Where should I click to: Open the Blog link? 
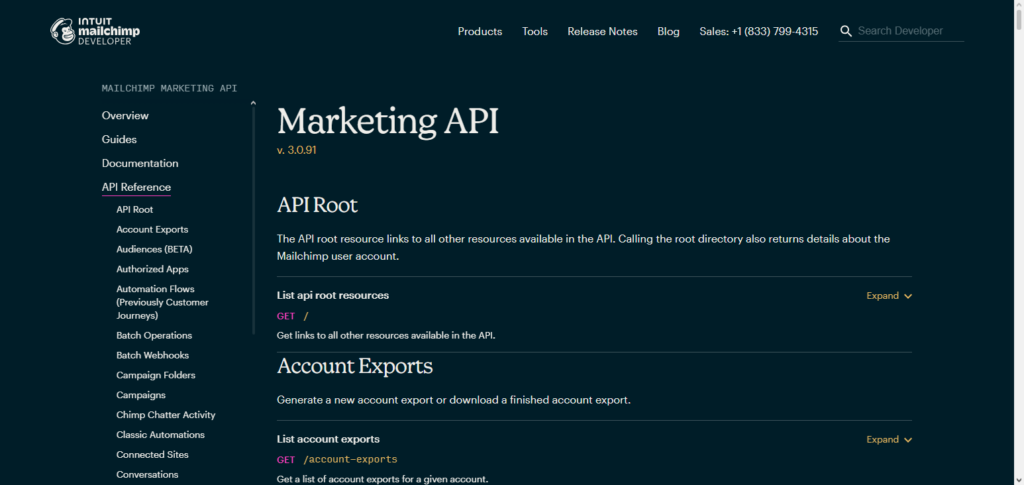point(668,31)
